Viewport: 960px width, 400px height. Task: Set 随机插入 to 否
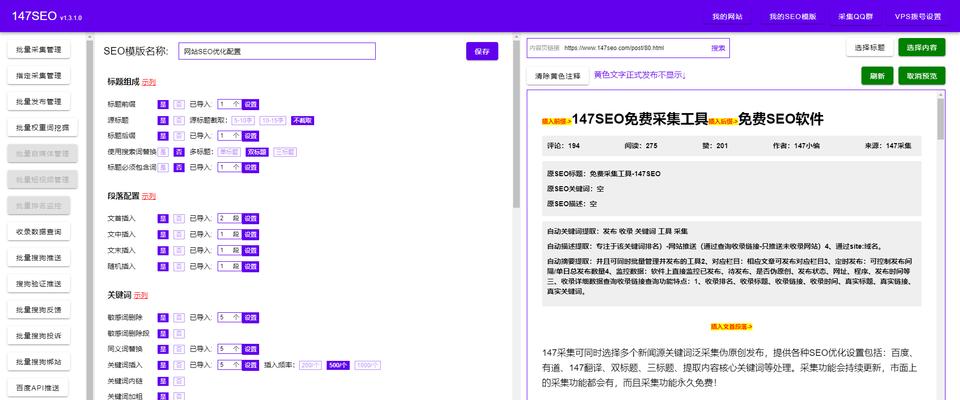coord(179,266)
